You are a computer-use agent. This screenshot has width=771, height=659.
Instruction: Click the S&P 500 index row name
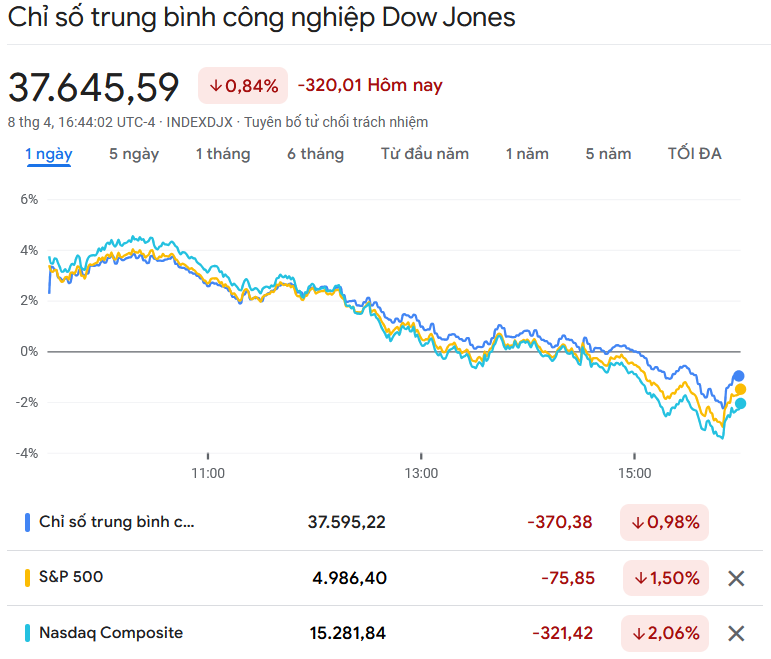[x=71, y=577]
